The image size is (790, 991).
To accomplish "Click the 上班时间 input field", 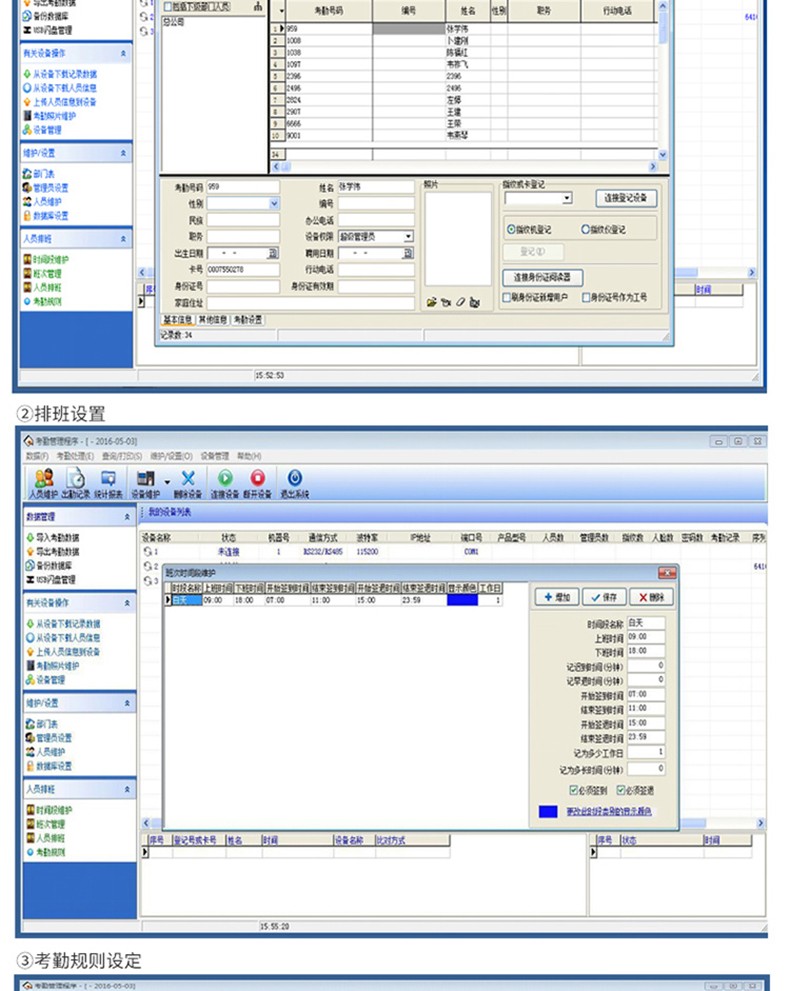I will point(645,636).
